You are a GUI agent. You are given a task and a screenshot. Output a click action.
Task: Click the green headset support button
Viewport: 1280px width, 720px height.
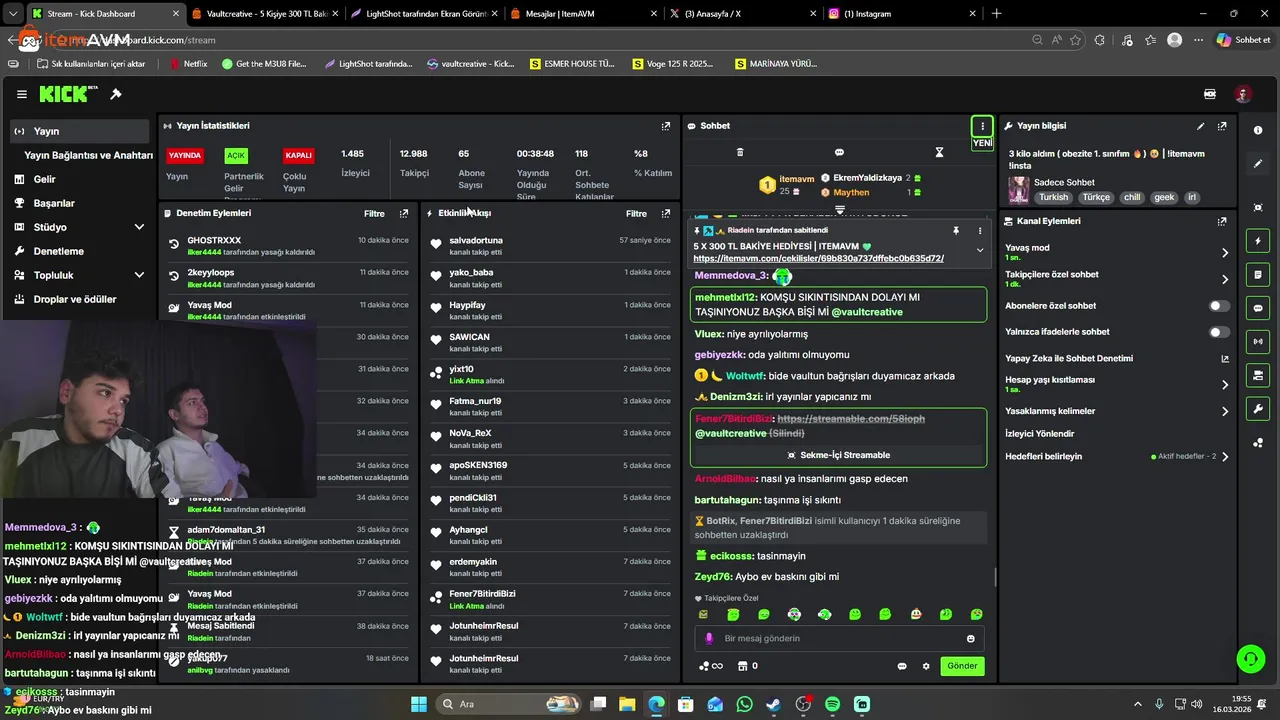coord(1250,658)
